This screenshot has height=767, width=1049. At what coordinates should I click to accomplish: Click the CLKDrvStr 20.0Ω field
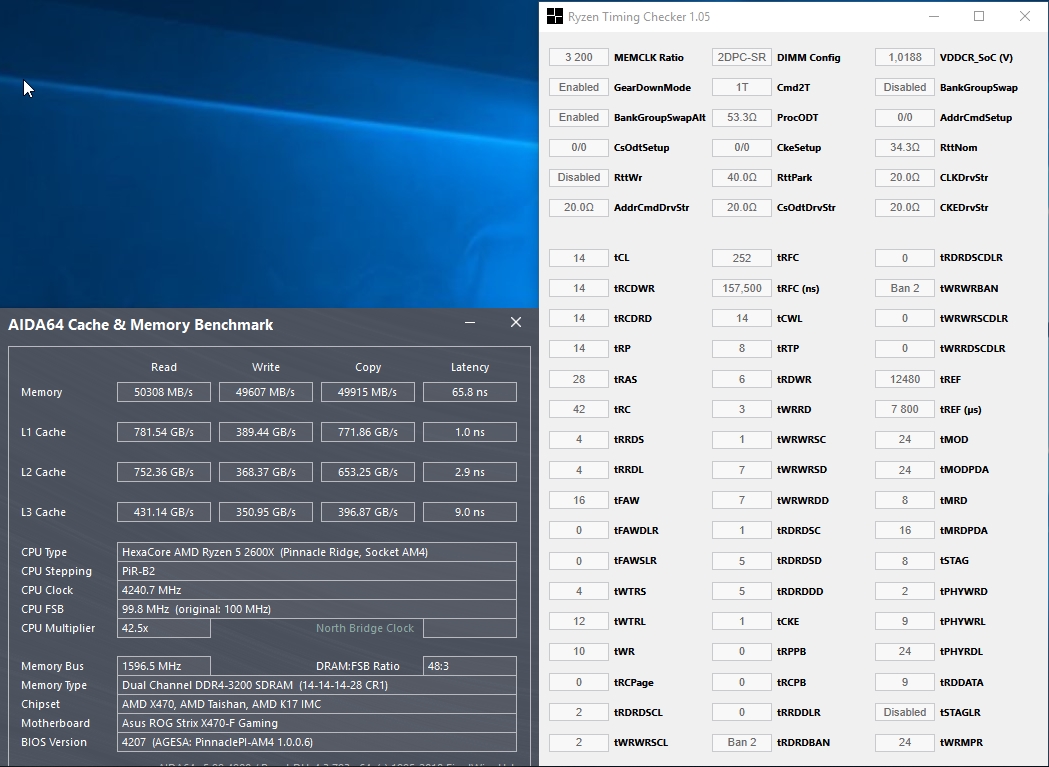point(904,177)
